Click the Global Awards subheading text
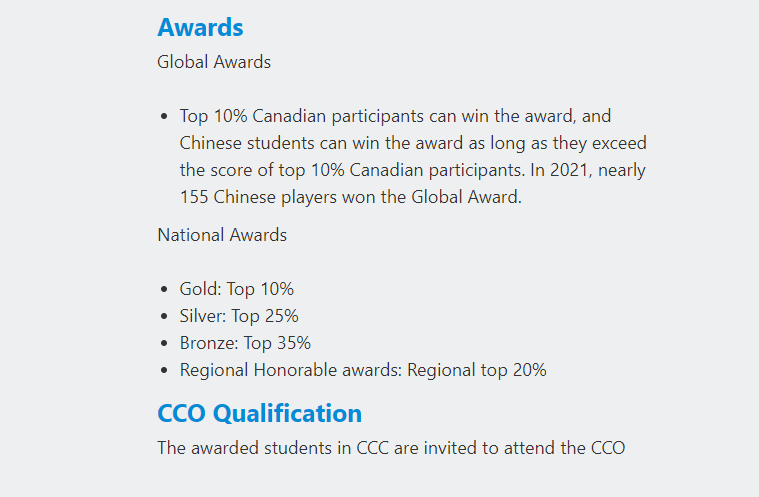Viewport: 759px width, 497px height. point(214,62)
